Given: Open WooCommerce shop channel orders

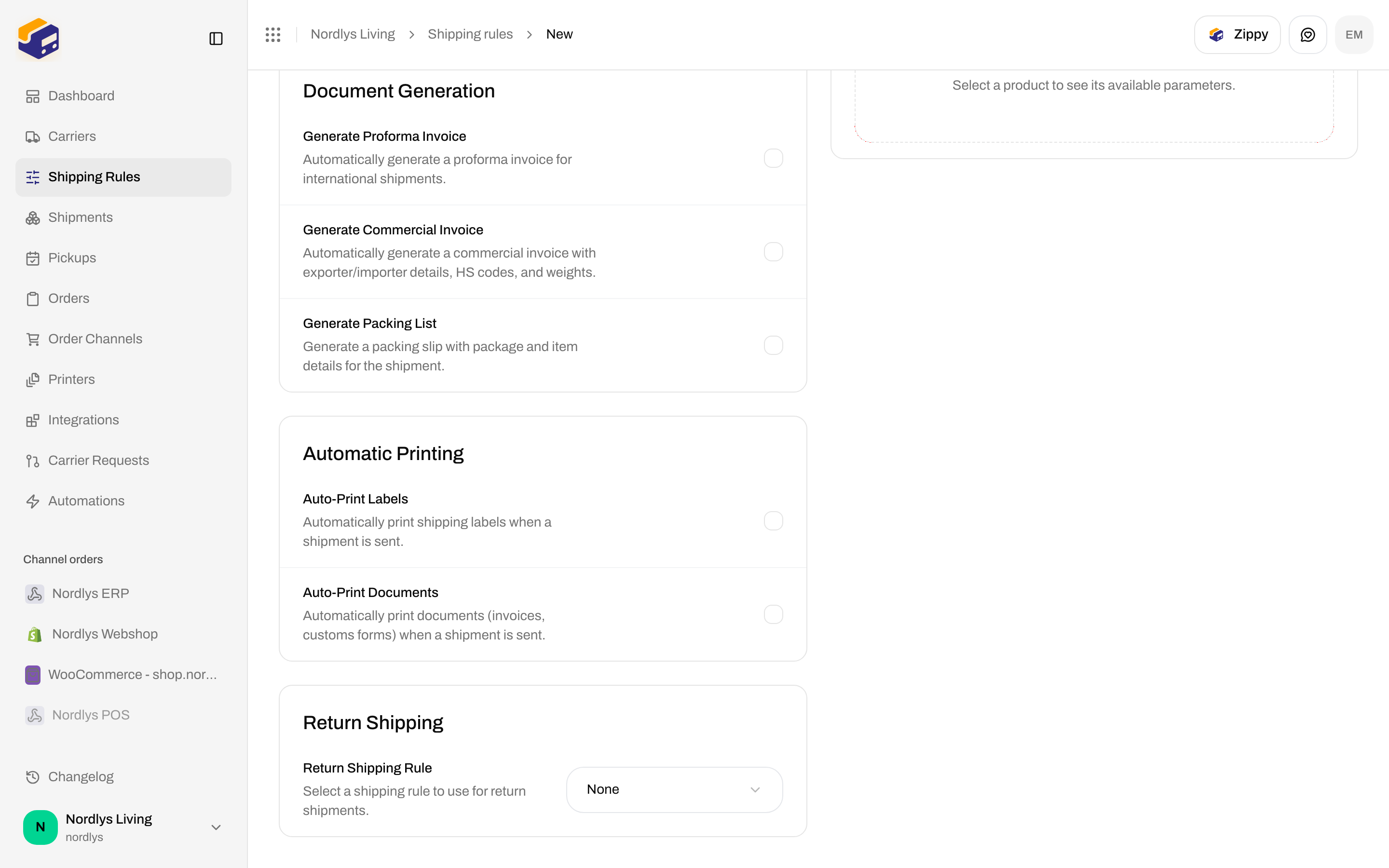Looking at the screenshot, I should (123, 675).
